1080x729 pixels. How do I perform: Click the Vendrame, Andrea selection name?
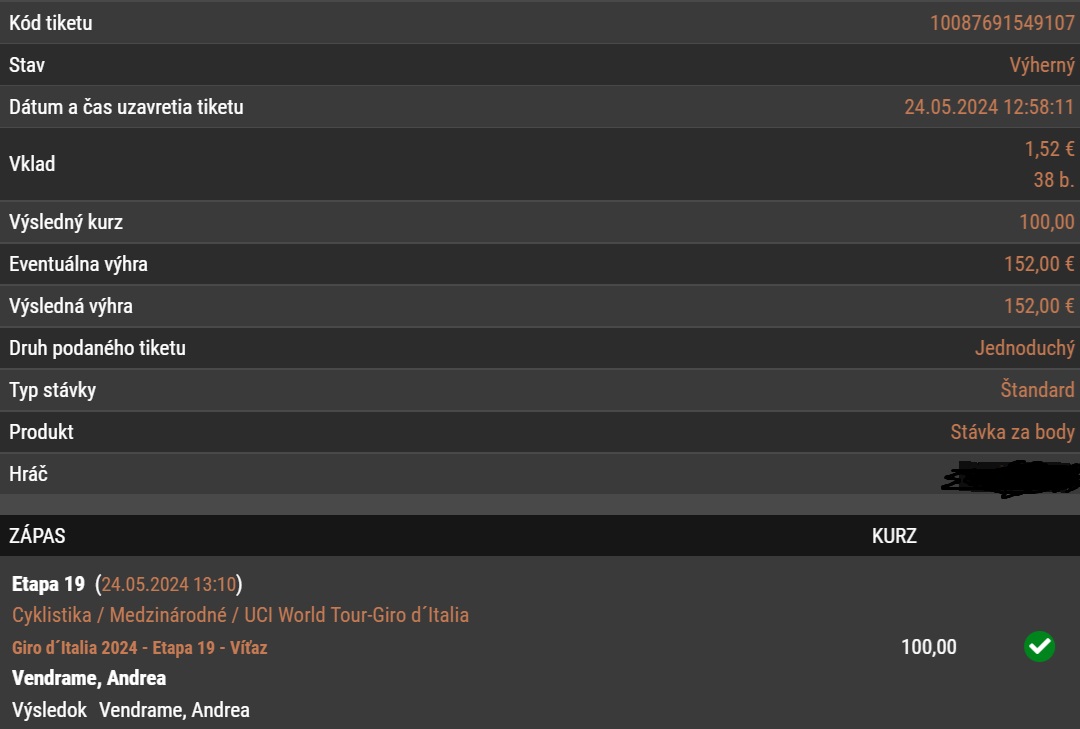[89, 678]
